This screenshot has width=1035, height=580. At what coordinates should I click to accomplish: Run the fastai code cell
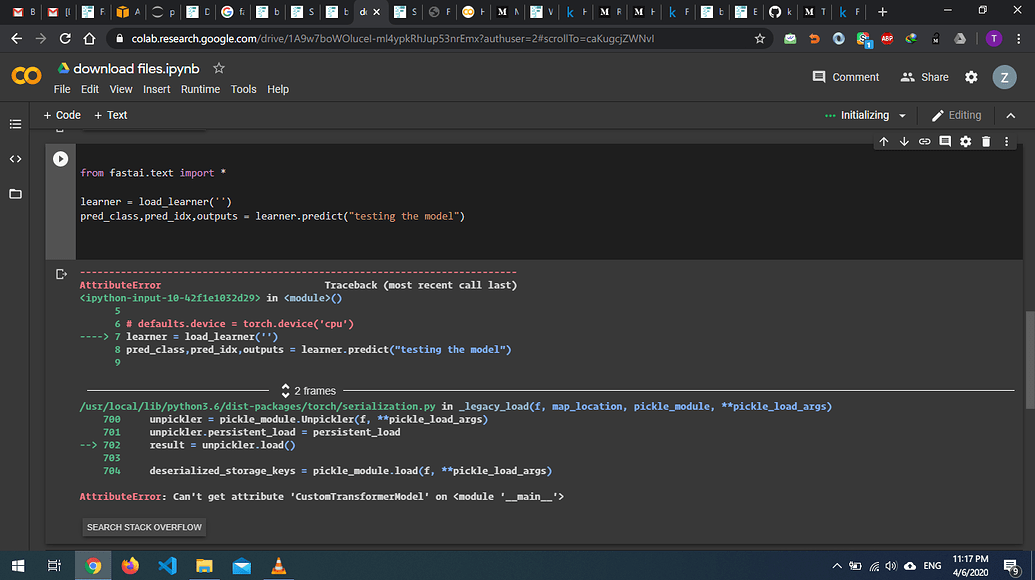point(60,157)
